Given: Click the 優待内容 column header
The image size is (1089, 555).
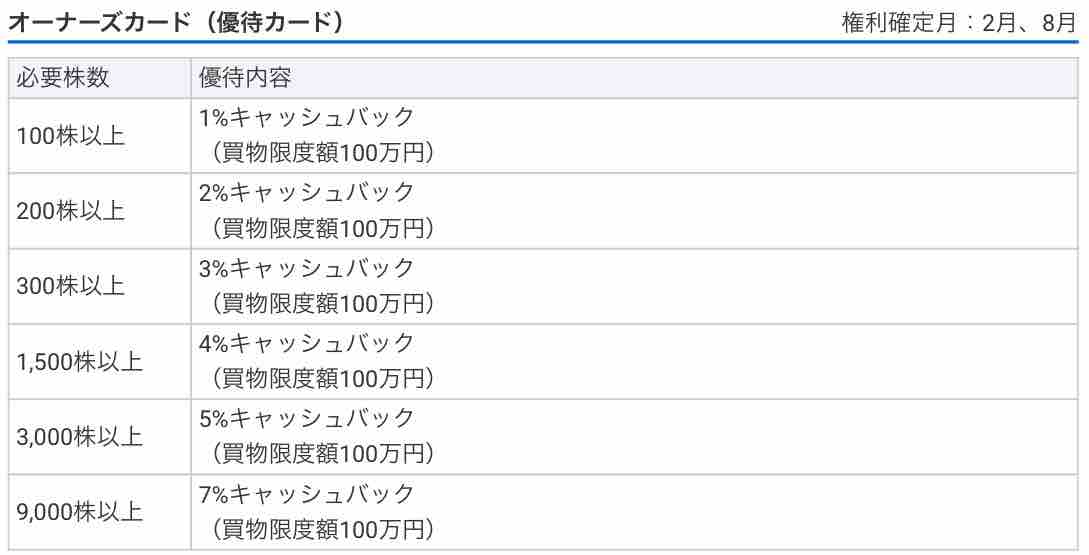Looking at the screenshot, I should [245, 78].
